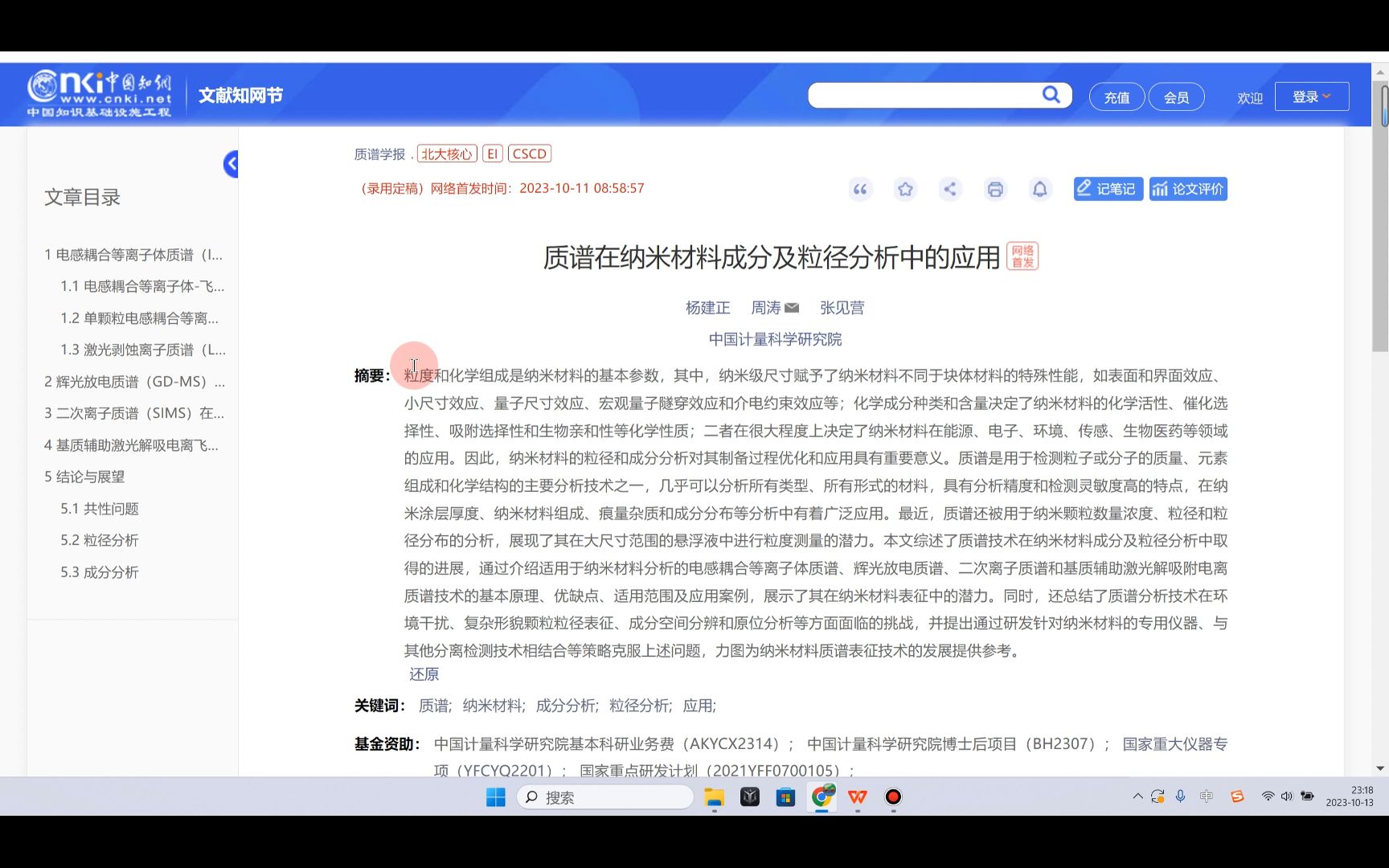Image resolution: width=1389 pixels, height=868 pixels.
Task: Click the 北大核心 tag
Action: [447, 154]
